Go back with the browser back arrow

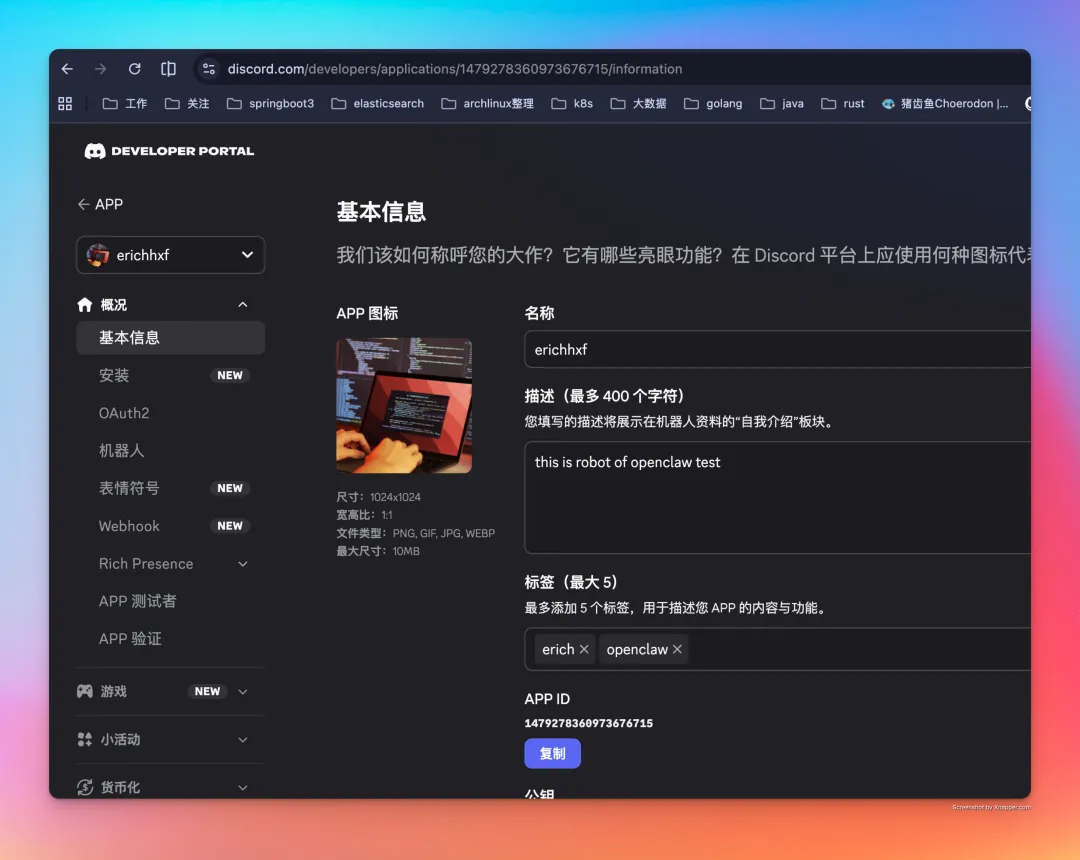(67, 69)
